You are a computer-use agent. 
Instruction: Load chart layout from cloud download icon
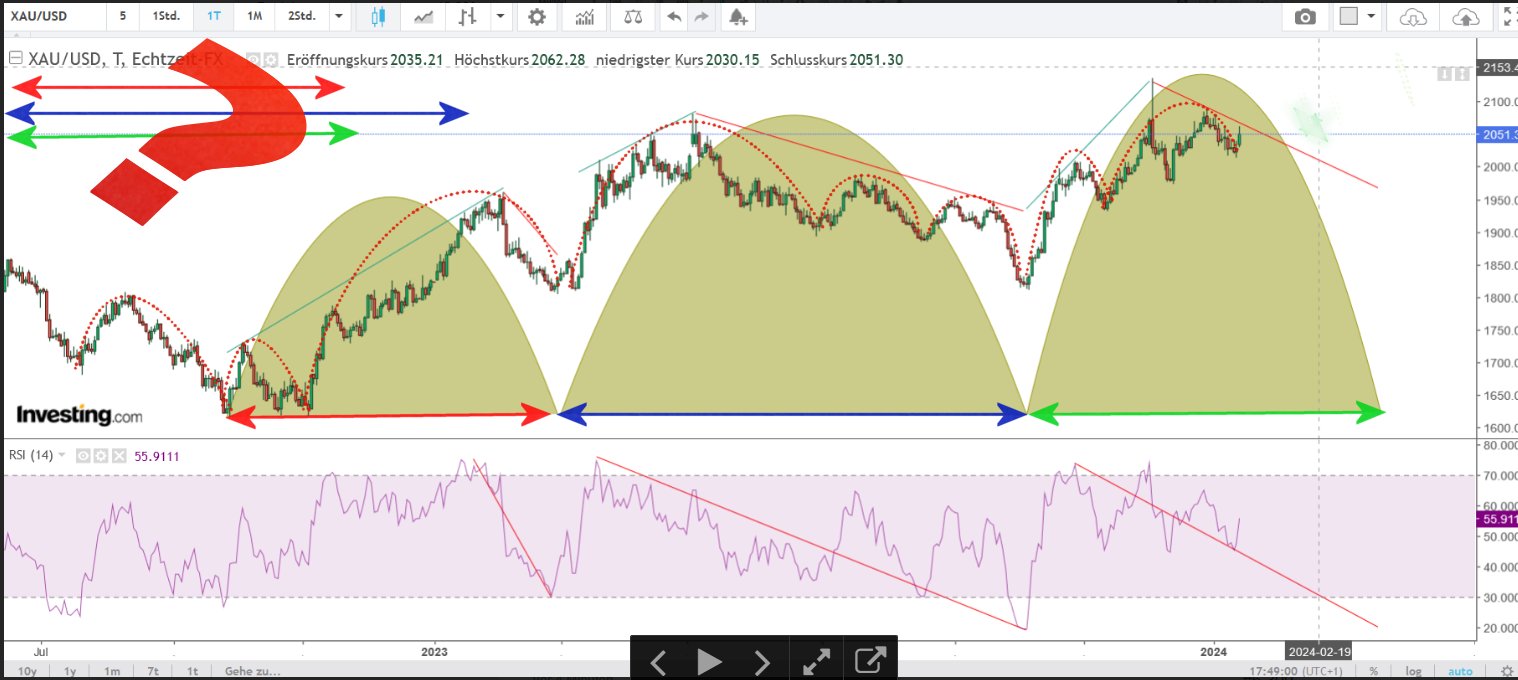point(1412,17)
